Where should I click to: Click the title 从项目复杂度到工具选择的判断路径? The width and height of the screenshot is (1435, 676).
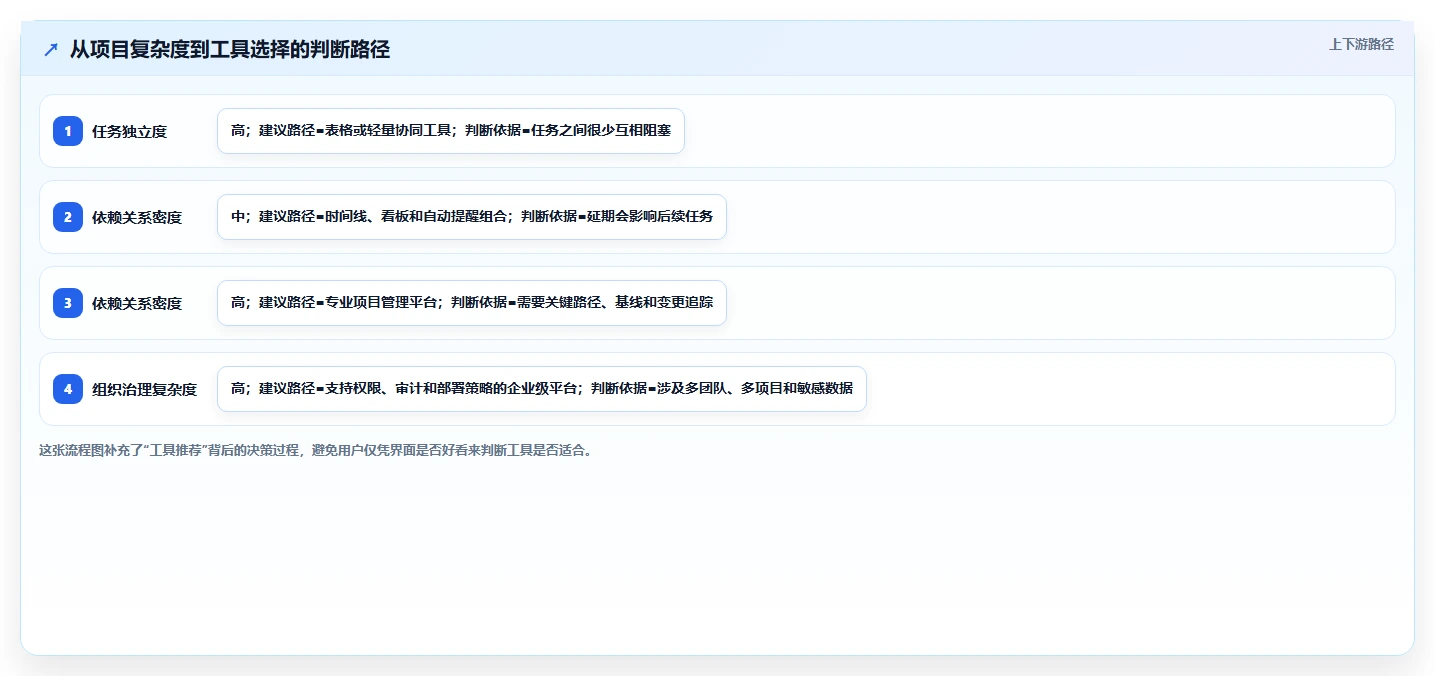(229, 50)
